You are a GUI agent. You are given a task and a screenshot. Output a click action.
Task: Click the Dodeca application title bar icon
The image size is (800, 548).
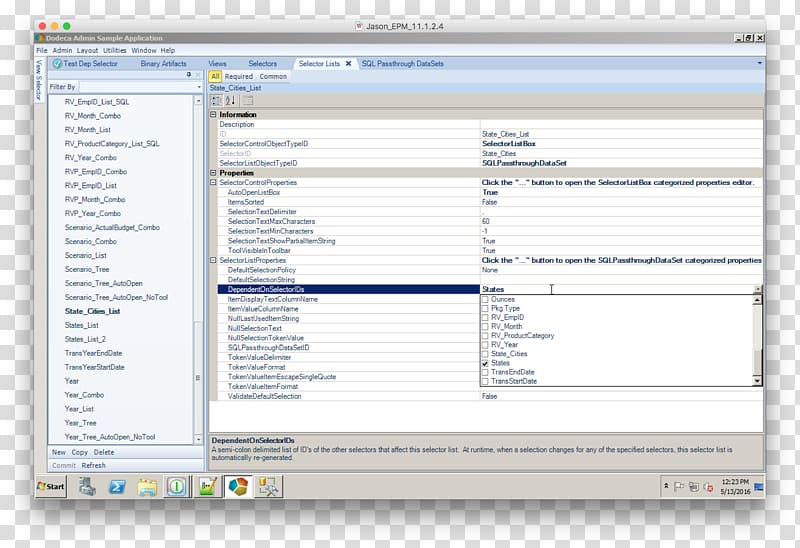click(x=40, y=38)
